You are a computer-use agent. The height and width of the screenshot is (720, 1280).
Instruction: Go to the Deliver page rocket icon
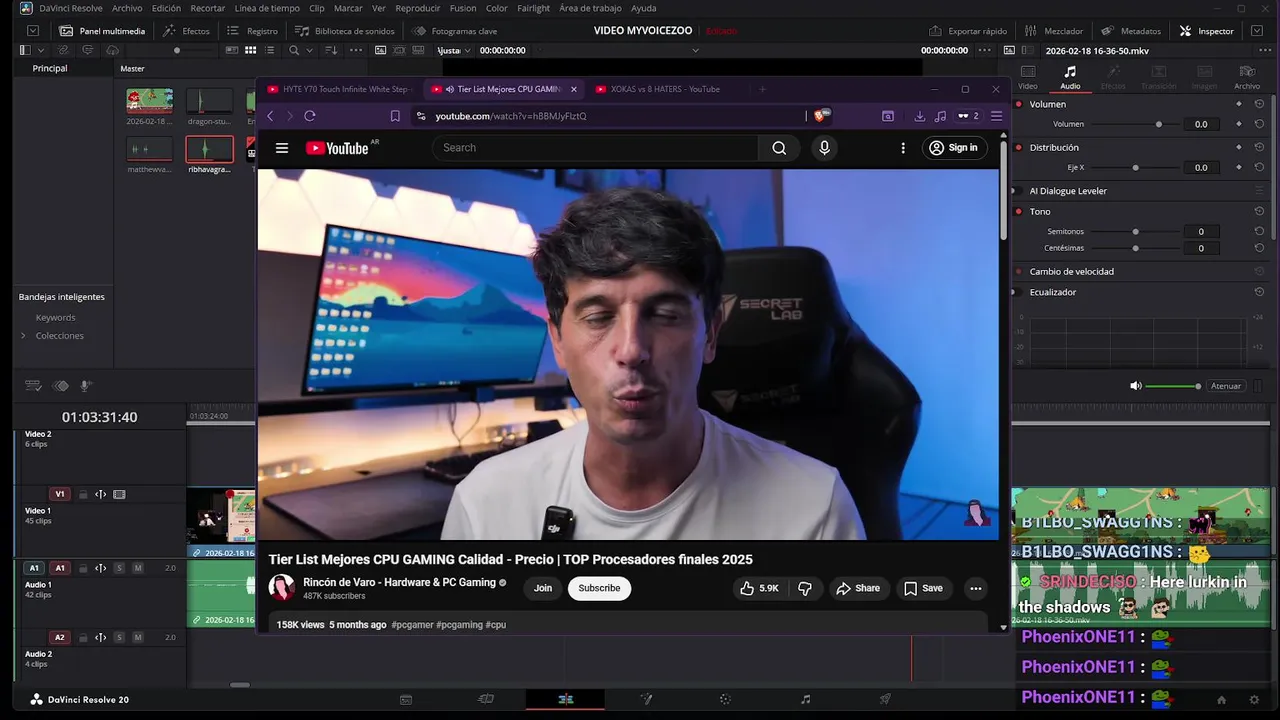[x=885, y=699]
